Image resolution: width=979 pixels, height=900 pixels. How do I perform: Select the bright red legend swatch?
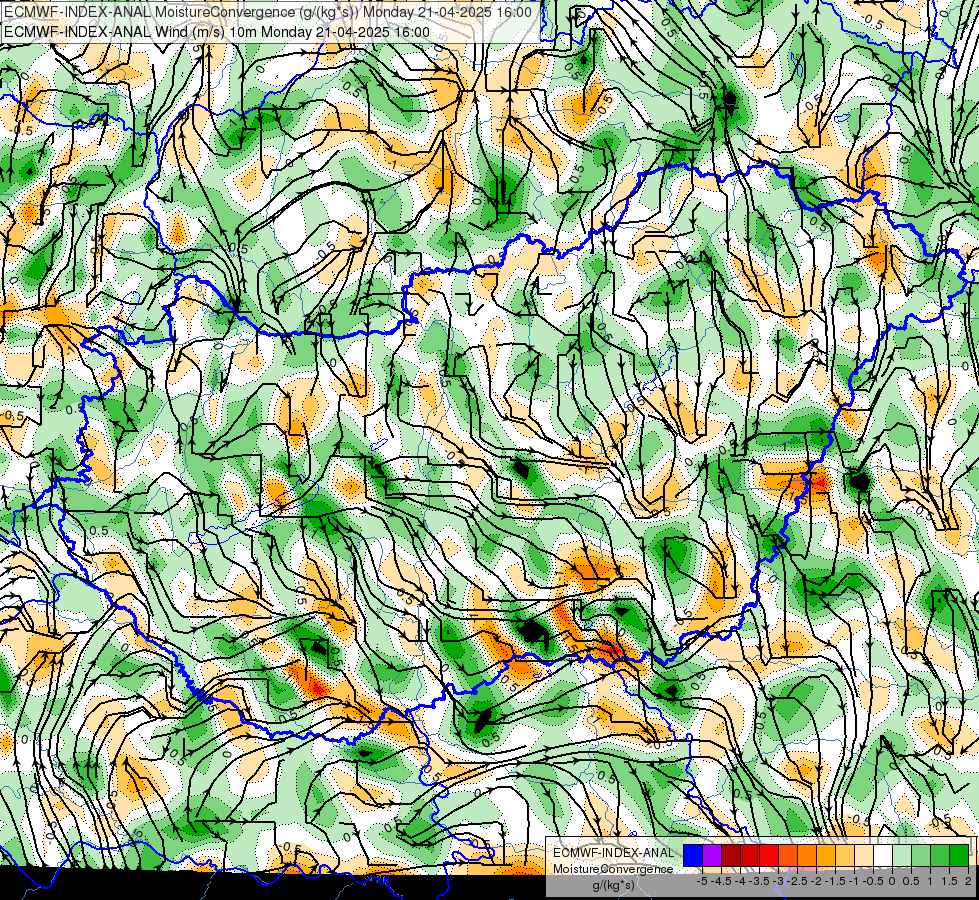pyautogui.click(x=769, y=855)
